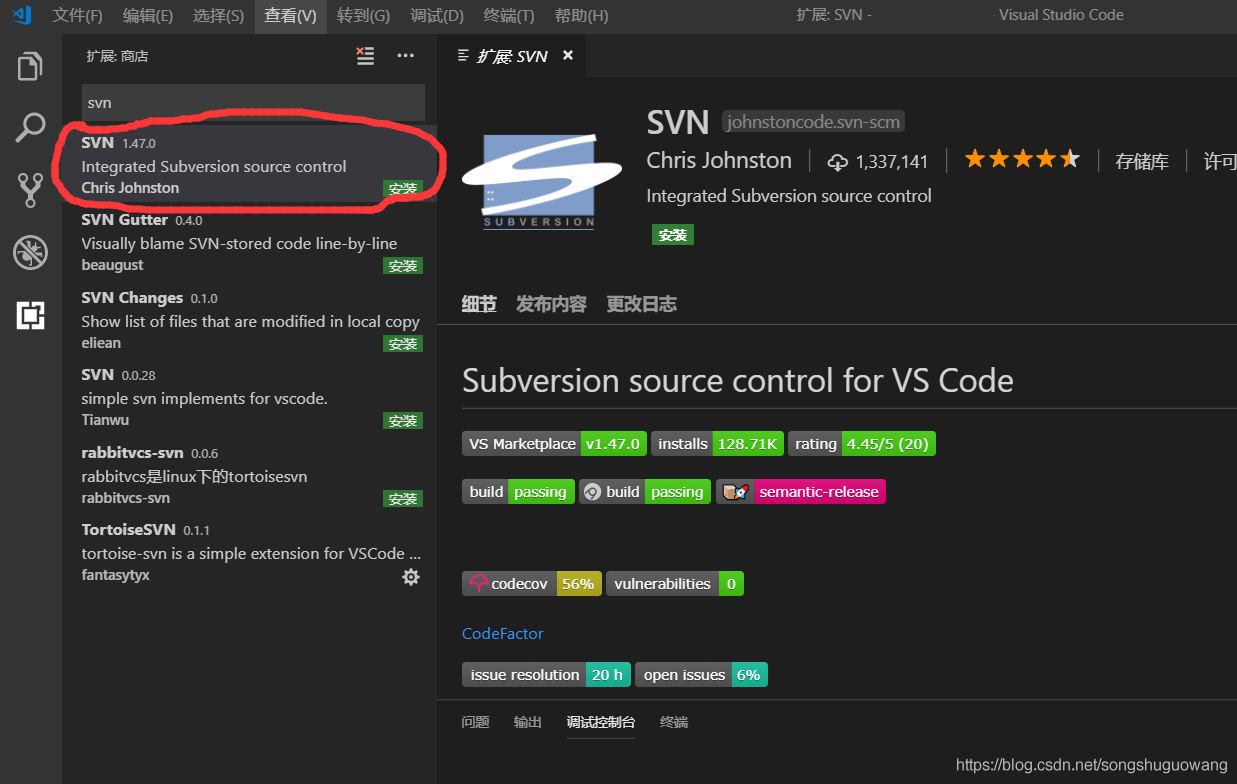Select the Extensions icon in the activity bar
Screen dimensions: 1237x784
(29, 315)
